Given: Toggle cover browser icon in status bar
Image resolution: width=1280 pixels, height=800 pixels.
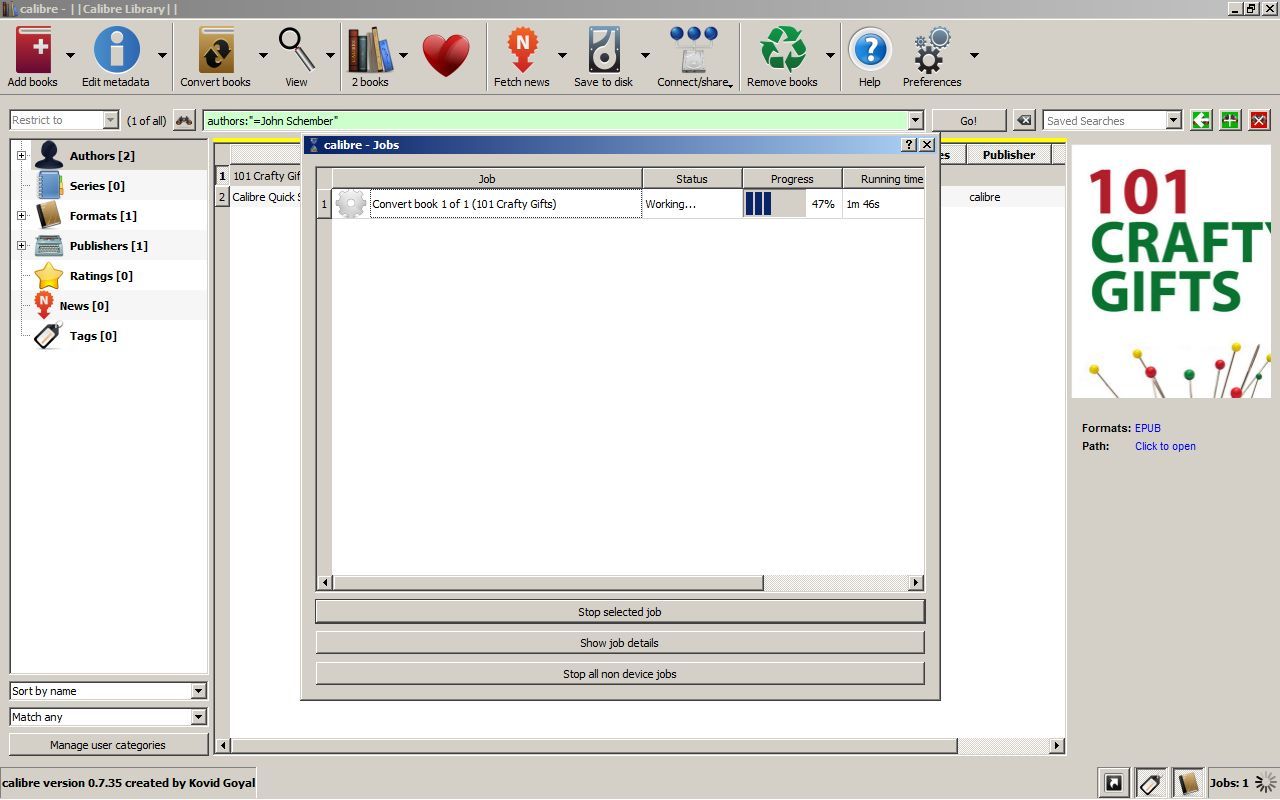Looking at the screenshot, I should click(x=1113, y=783).
